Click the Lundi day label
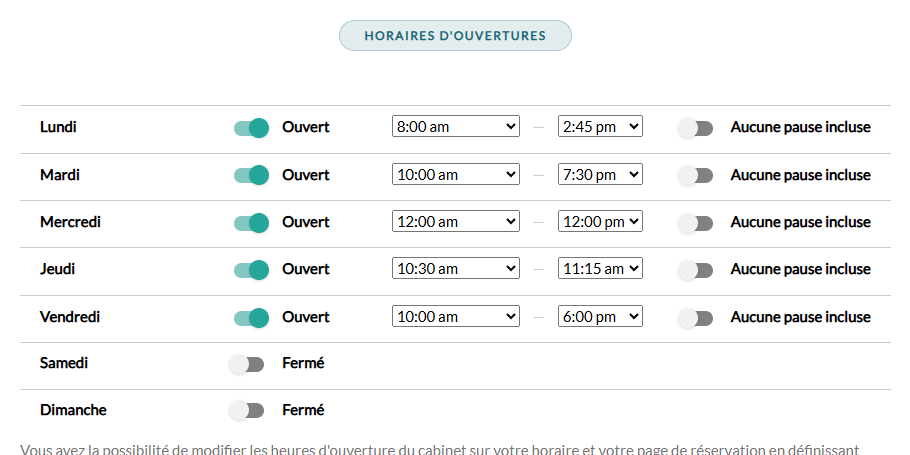This screenshot has width=910, height=455. [58, 127]
